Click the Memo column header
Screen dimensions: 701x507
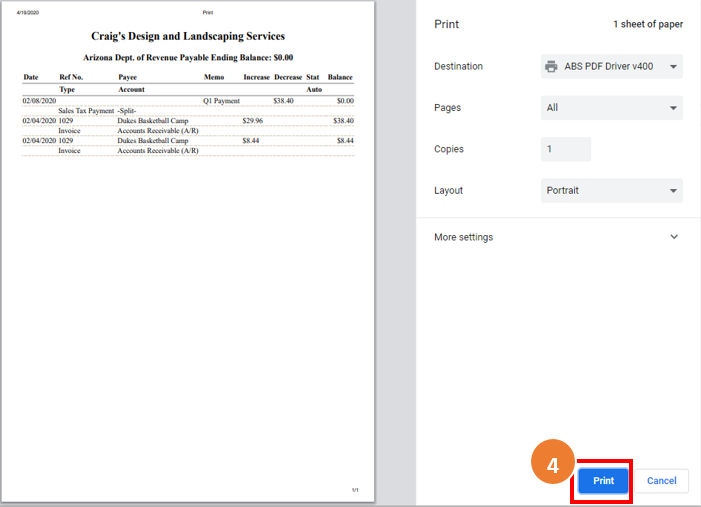(214, 77)
